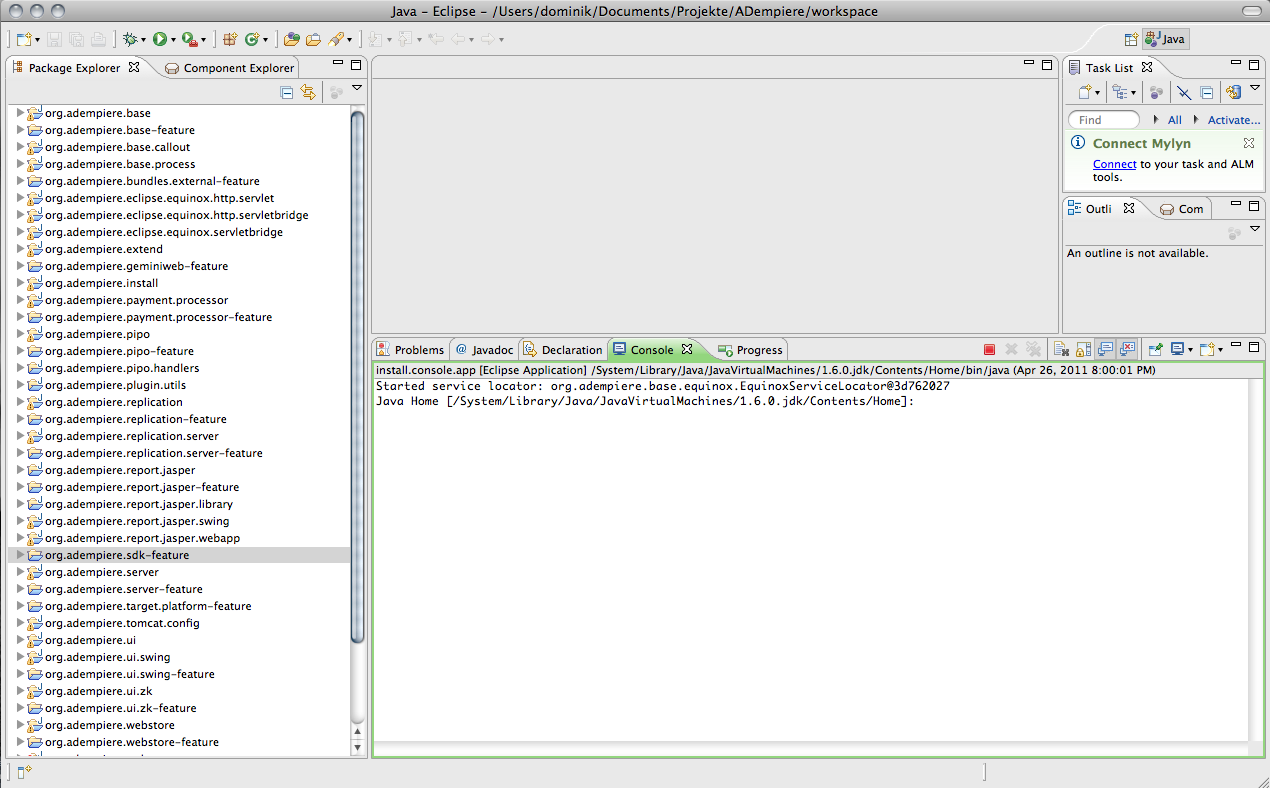The width and height of the screenshot is (1270, 788).
Task: Click the New Java Package icon
Action: tap(230, 39)
